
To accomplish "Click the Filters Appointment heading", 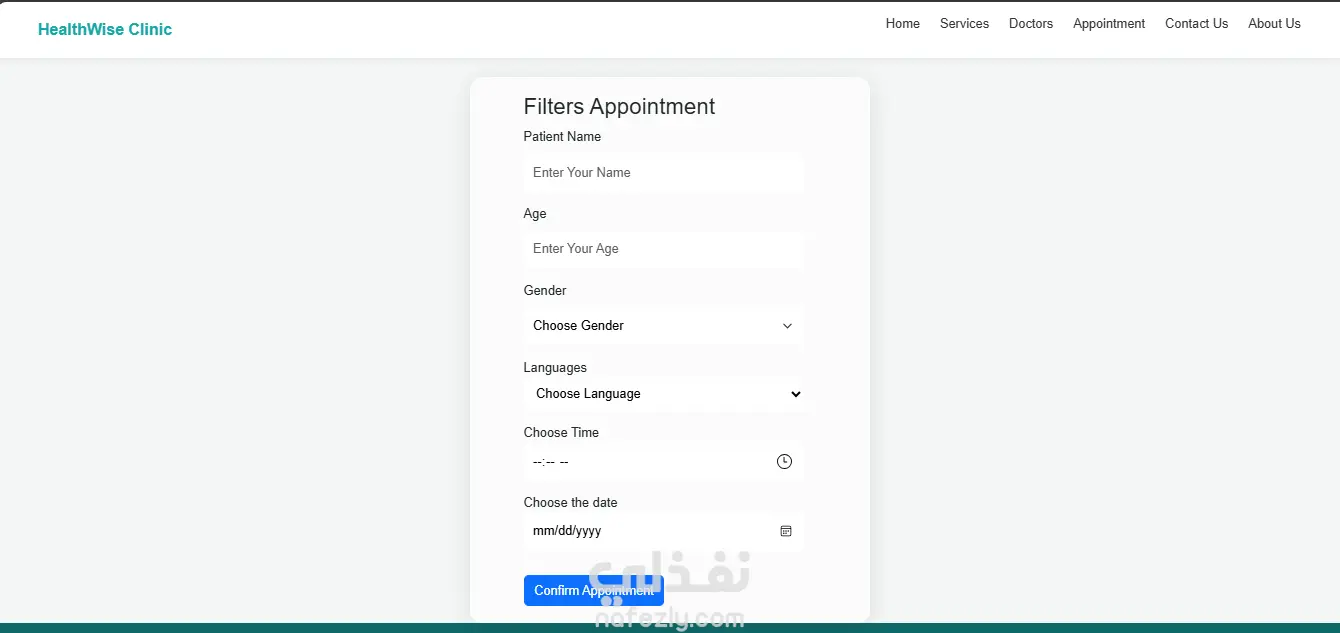I will click(x=619, y=107).
